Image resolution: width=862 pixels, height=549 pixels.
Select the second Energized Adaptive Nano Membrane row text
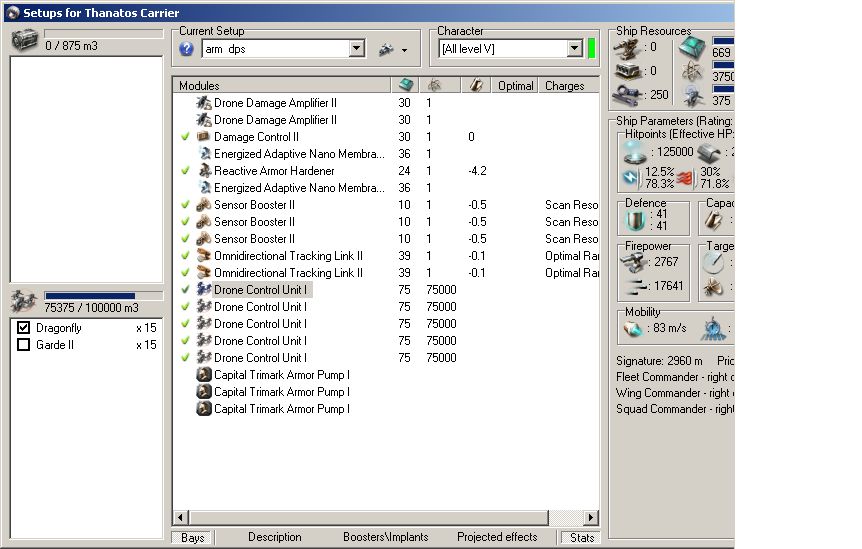(299, 188)
